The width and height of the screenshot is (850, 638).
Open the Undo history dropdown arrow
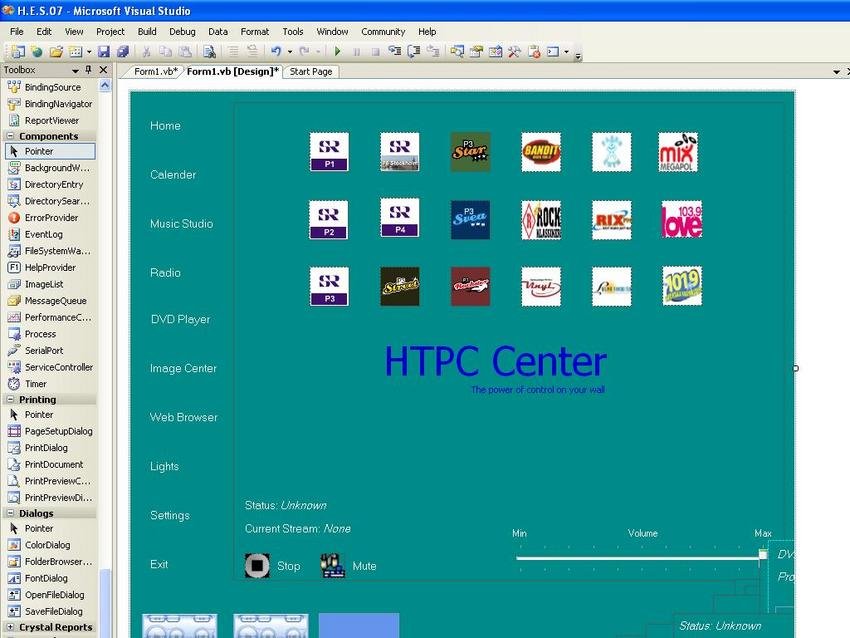289,52
